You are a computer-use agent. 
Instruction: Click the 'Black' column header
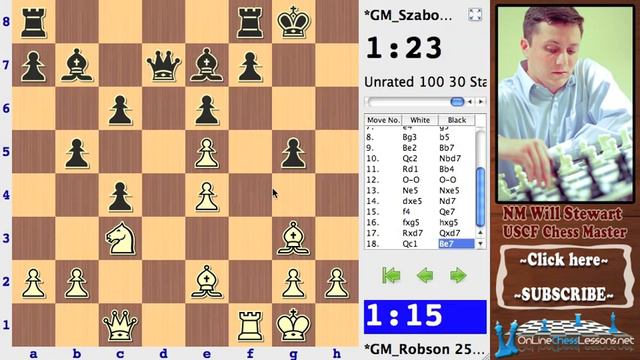click(x=457, y=120)
